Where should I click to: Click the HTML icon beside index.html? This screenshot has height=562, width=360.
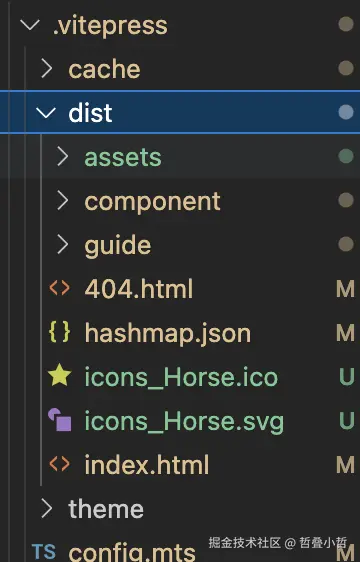[60, 464]
